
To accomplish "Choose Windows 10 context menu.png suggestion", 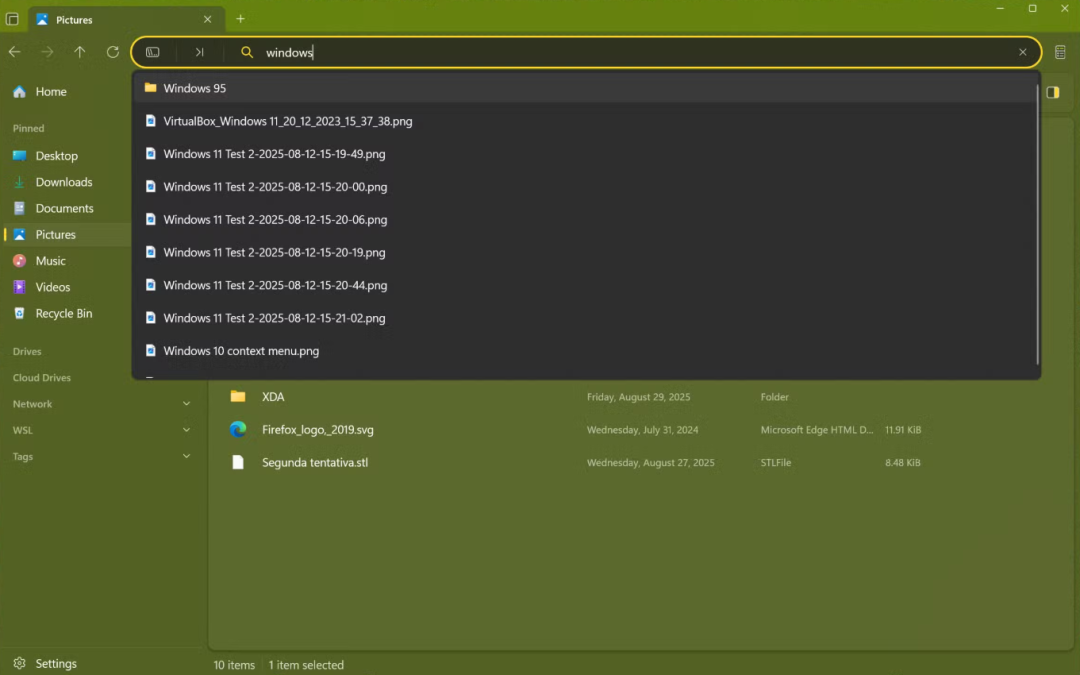I will pyautogui.click(x=585, y=351).
